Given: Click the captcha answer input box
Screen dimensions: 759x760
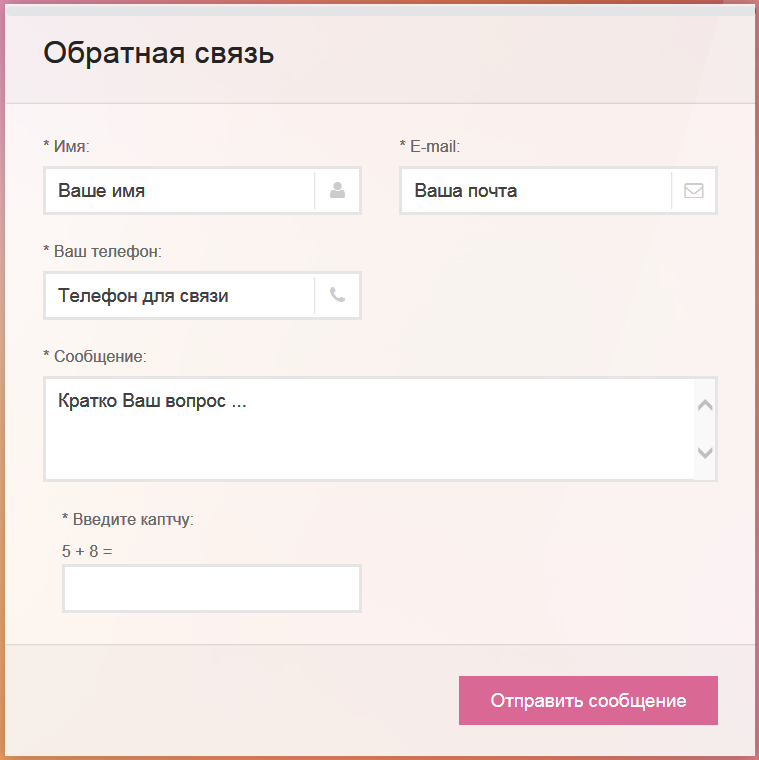Looking at the screenshot, I should click(x=212, y=588).
